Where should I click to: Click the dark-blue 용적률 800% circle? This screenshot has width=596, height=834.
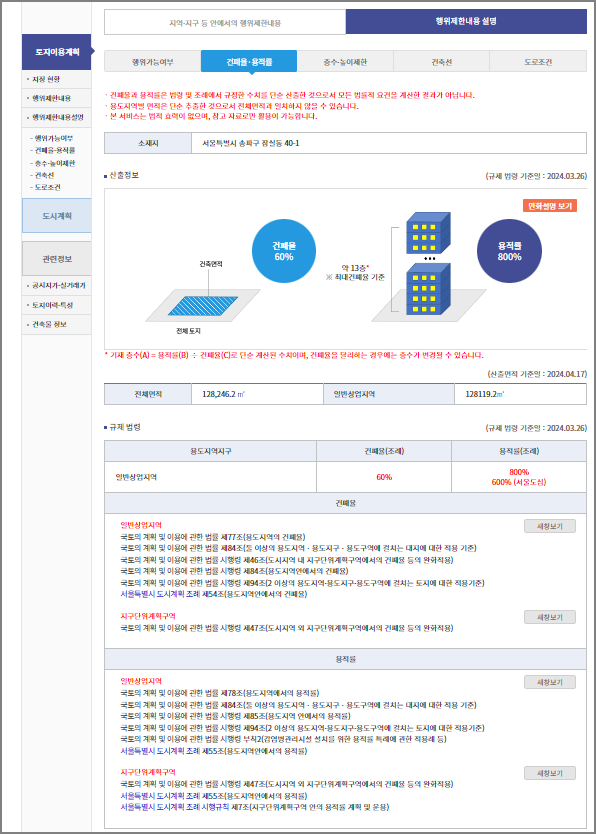tap(509, 251)
